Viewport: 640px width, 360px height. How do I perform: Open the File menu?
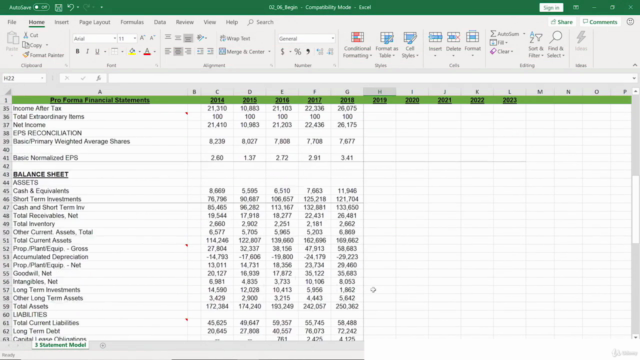tap(12, 22)
